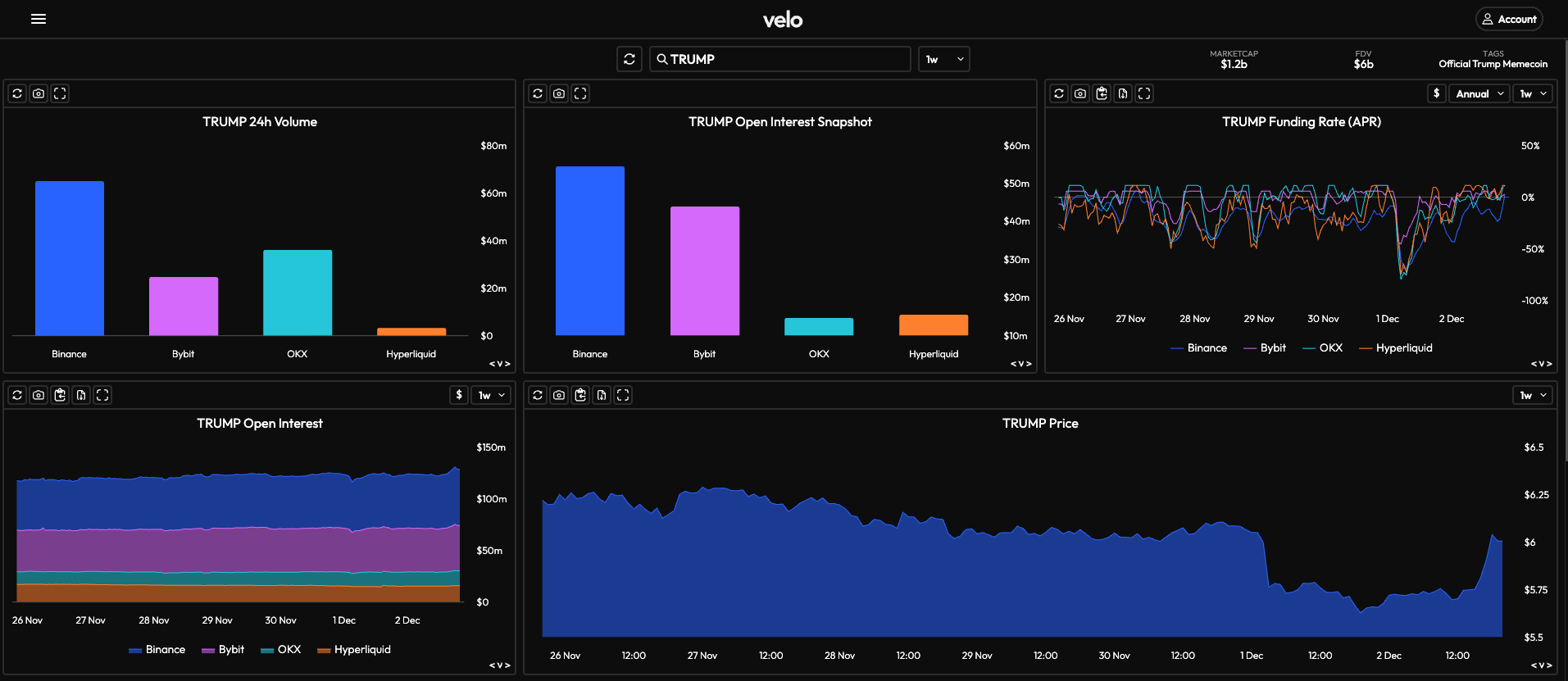Refresh the Funding Rate chart
1568x681 pixels.
coord(1059,93)
